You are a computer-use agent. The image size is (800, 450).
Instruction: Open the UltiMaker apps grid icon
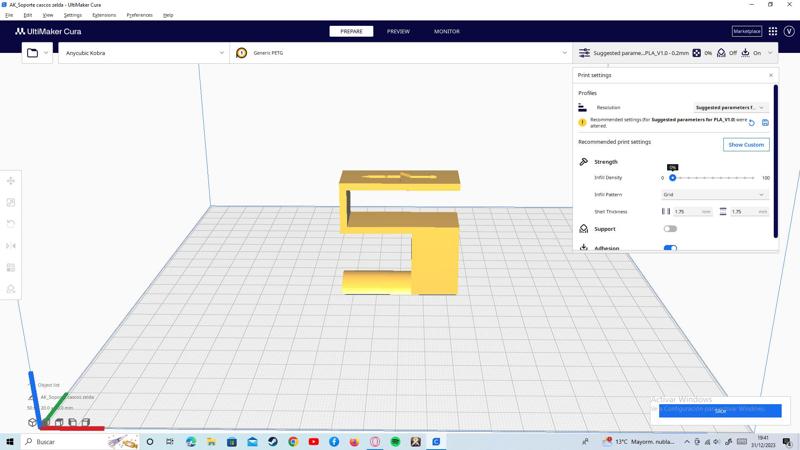tap(773, 31)
